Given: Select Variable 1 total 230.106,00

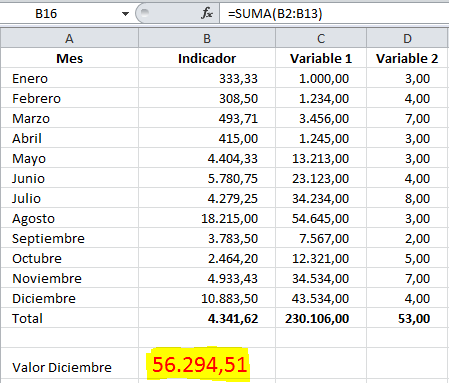Looking at the screenshot, I should click(x=321, y=318).
